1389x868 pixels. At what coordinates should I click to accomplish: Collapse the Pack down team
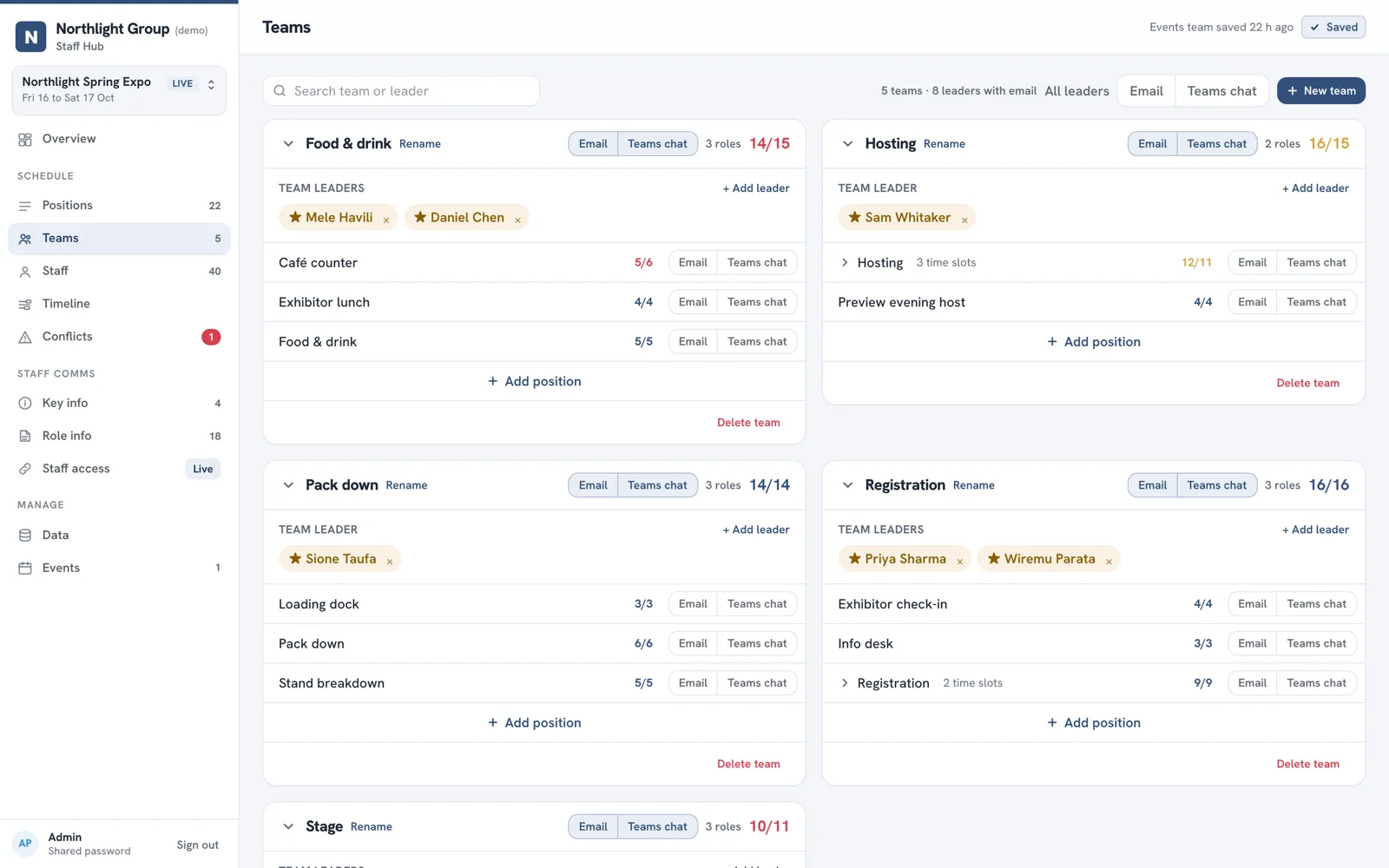[x=288, y=485]
